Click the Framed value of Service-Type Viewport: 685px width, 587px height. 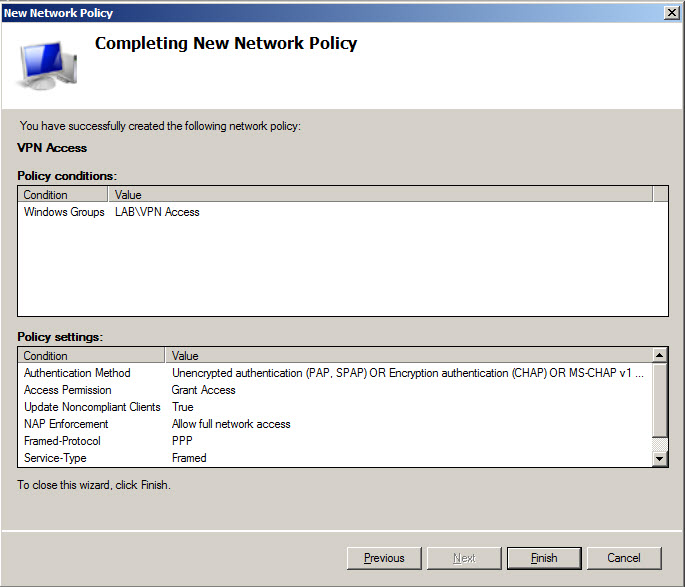pos(189,458)
